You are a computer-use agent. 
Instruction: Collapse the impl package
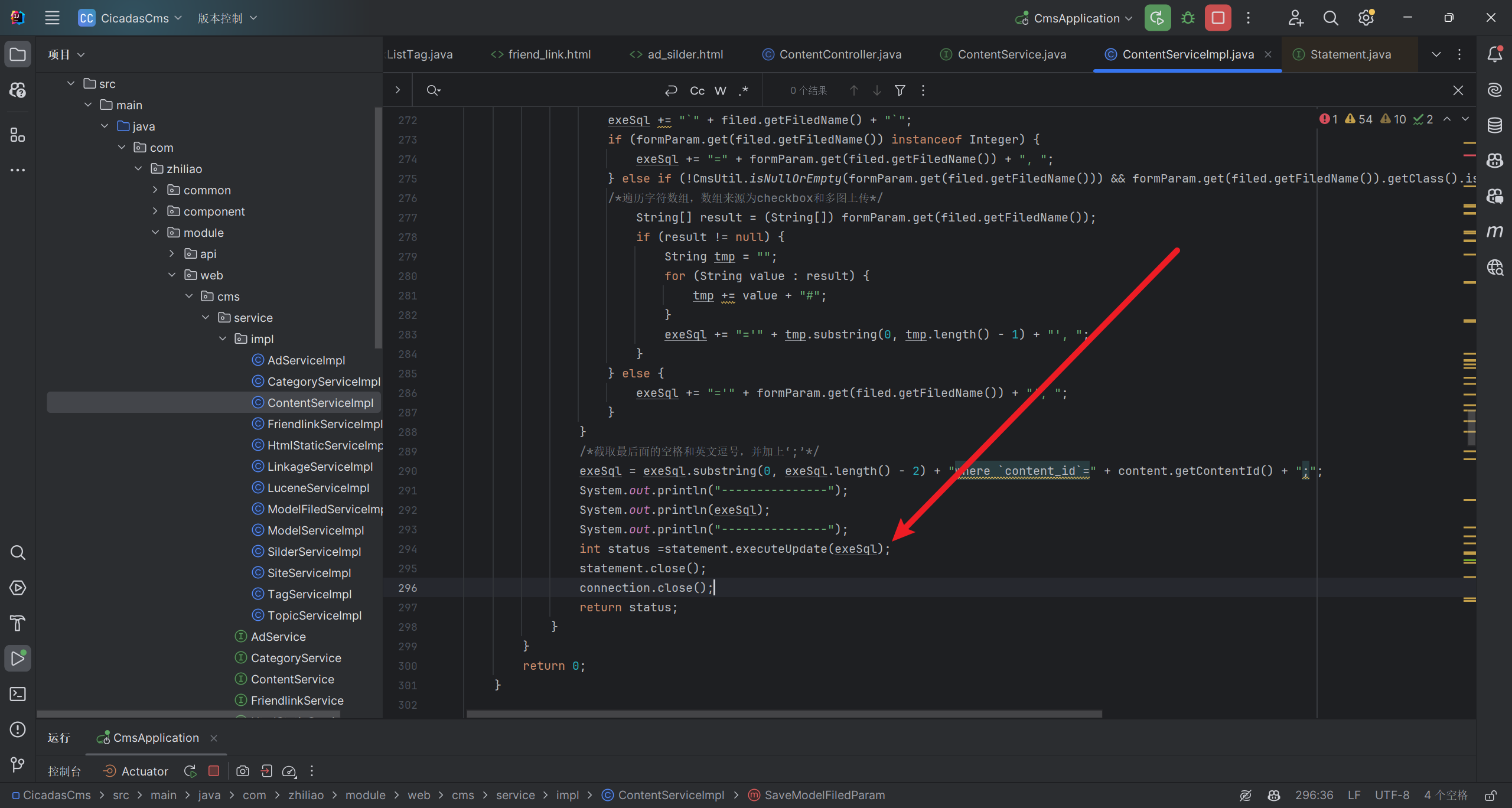[x=223, y=338]
